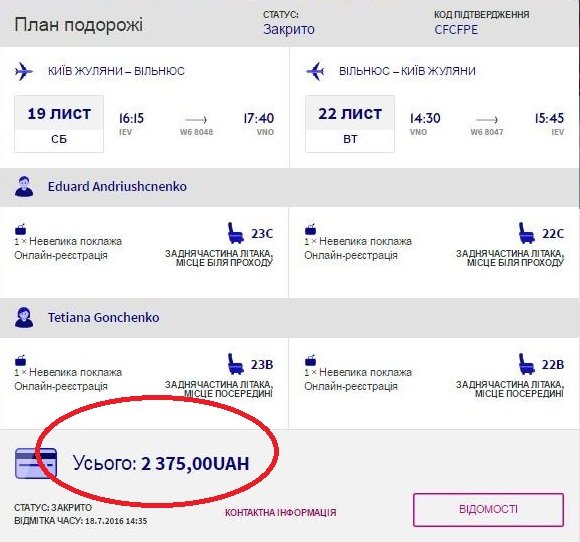Click the arrow icon above flight W6 8048
The width and height of the screenshot is (580, 542).
[x=196, y=119]
